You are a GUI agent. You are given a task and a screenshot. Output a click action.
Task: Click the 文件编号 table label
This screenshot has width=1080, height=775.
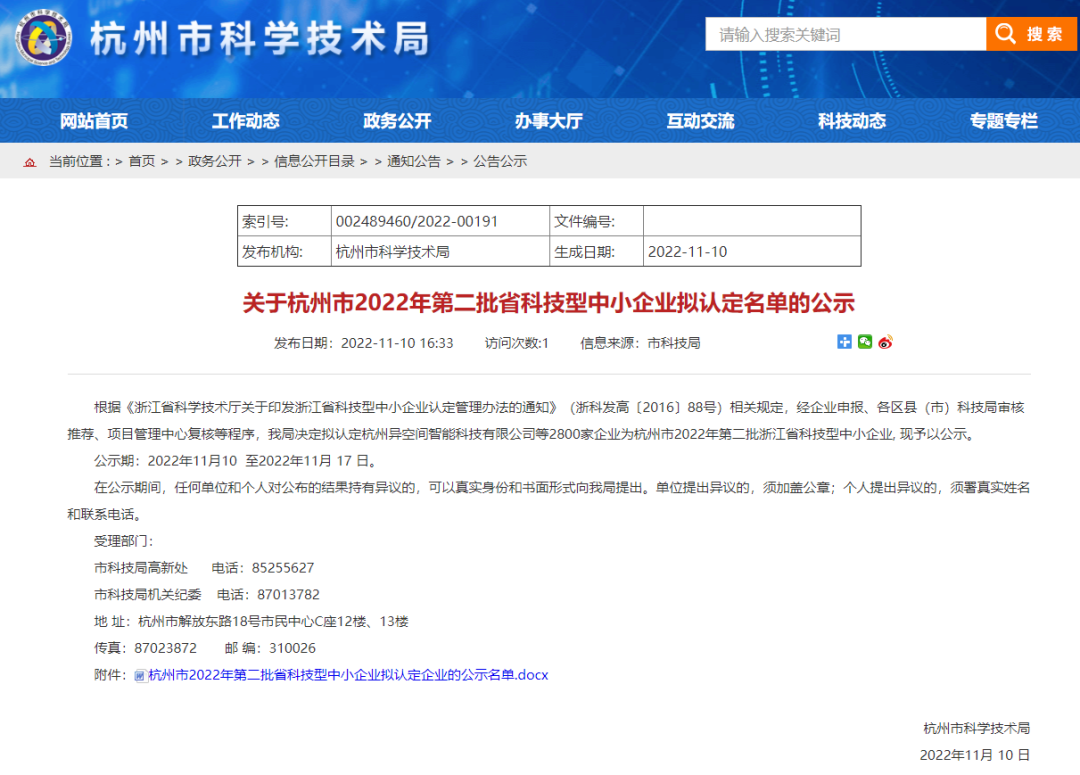pyautogui.click(x=585, y=221)
